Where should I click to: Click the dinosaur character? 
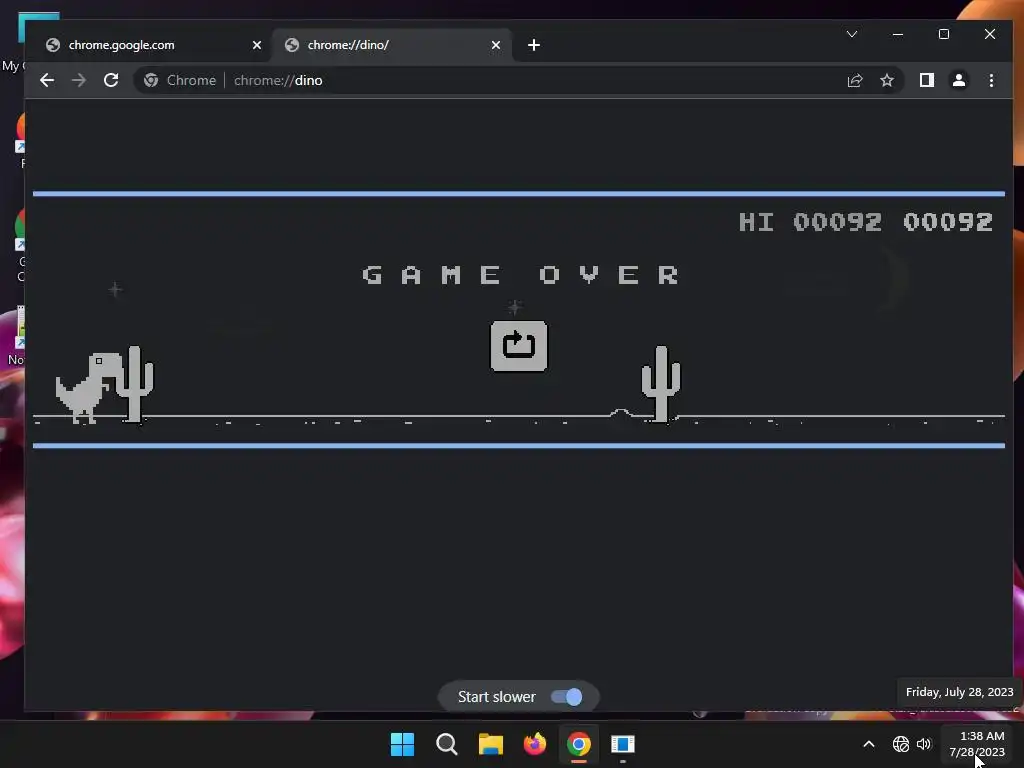tap(89, 388)
